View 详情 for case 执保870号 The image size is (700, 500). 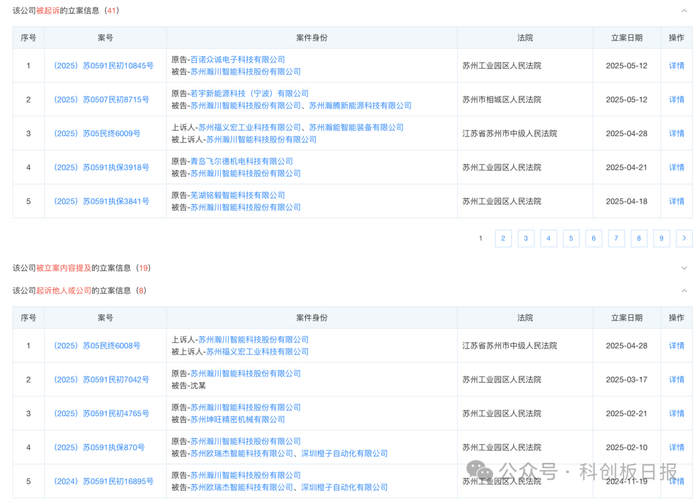click(x=676, y=447)
